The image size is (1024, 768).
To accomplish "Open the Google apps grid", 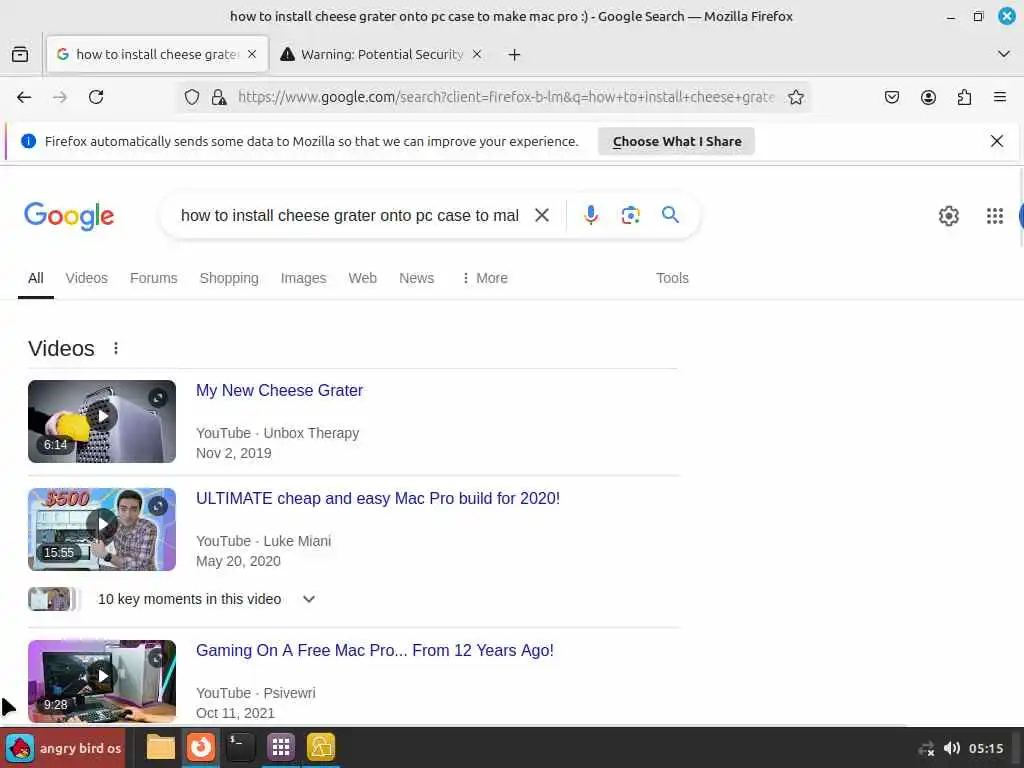I will pos(994,216).
